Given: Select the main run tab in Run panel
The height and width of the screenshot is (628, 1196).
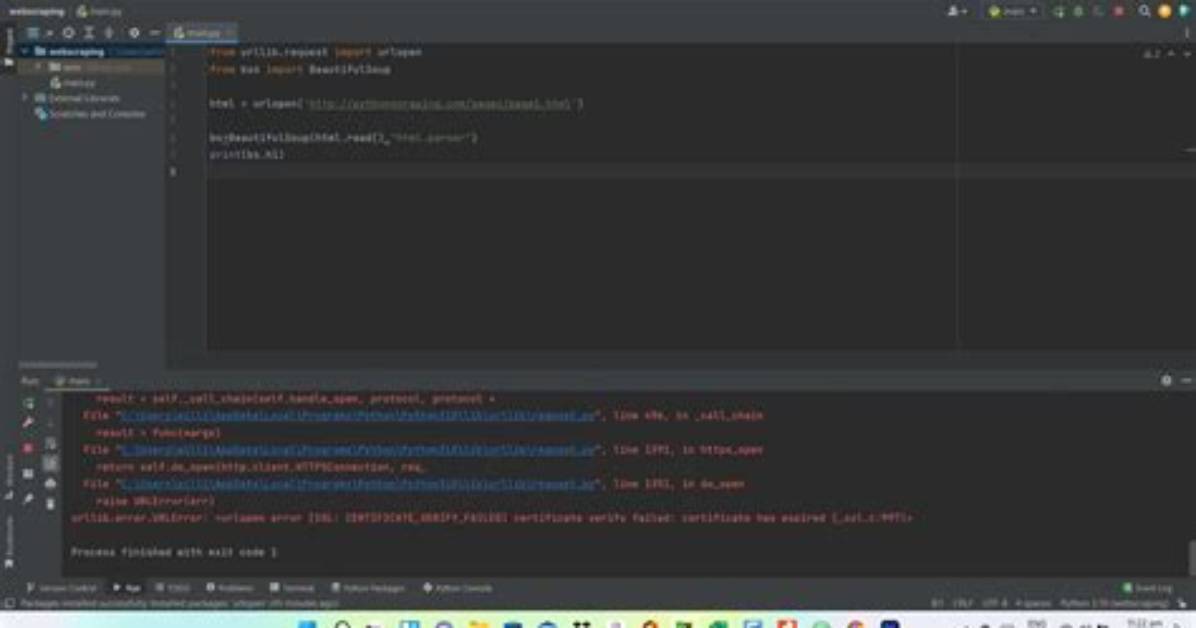Looking at the screenshot, I should coord(79,381).
